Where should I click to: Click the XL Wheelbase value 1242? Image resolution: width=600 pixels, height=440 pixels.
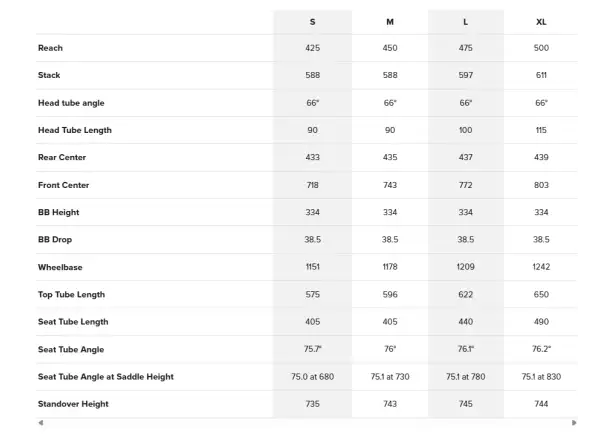click(x=541, y=267)
